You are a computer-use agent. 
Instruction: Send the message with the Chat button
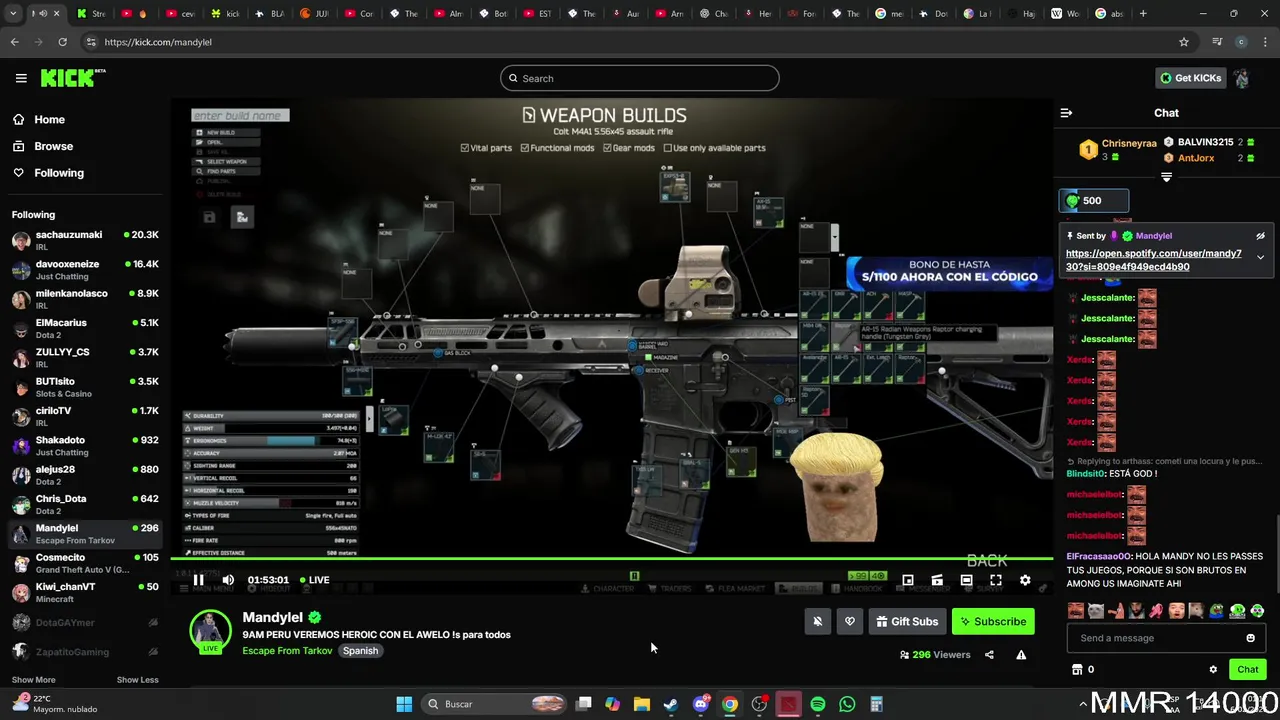pos(1247,670)
